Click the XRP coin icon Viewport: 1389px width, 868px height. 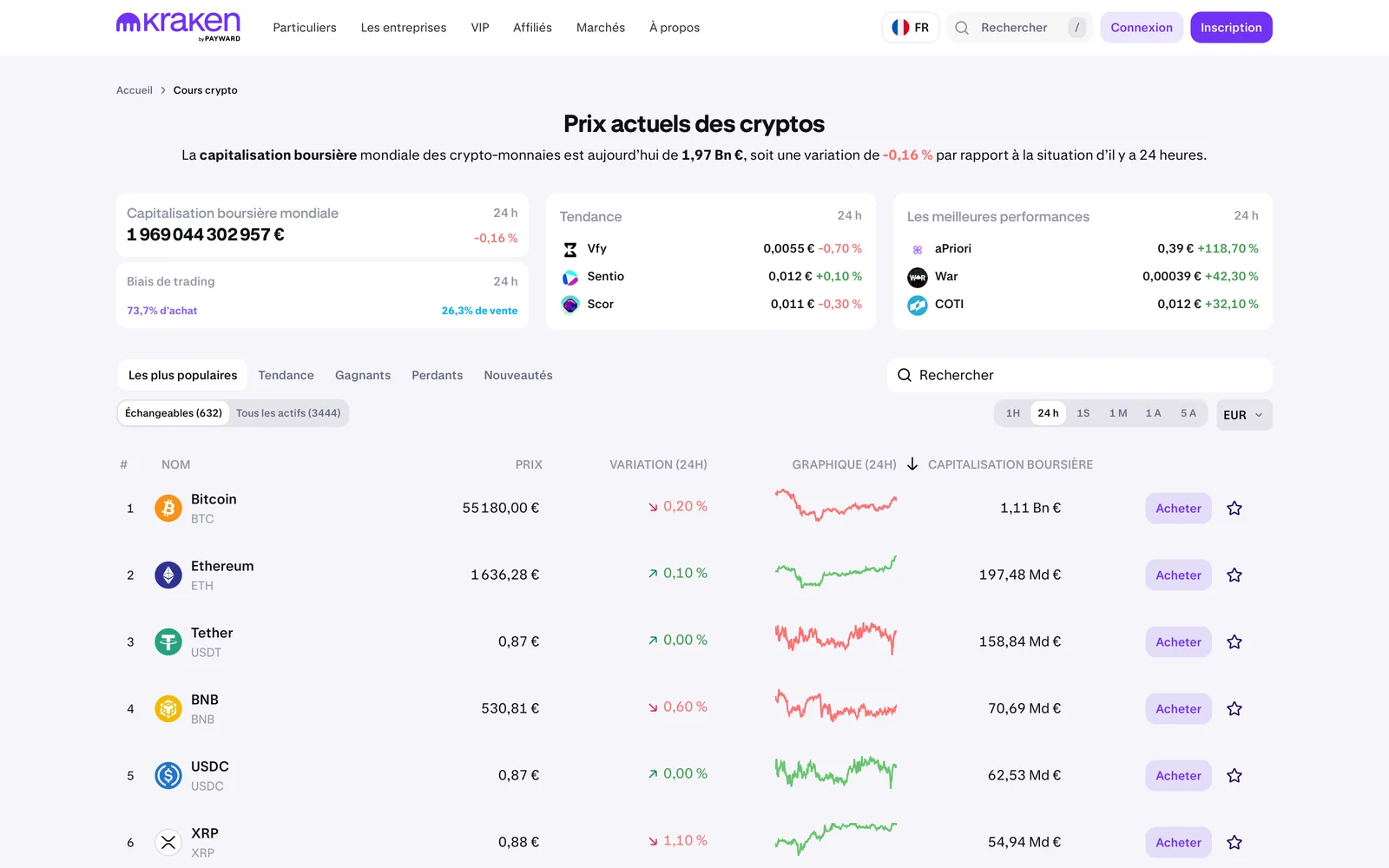(x=168, y=842)
